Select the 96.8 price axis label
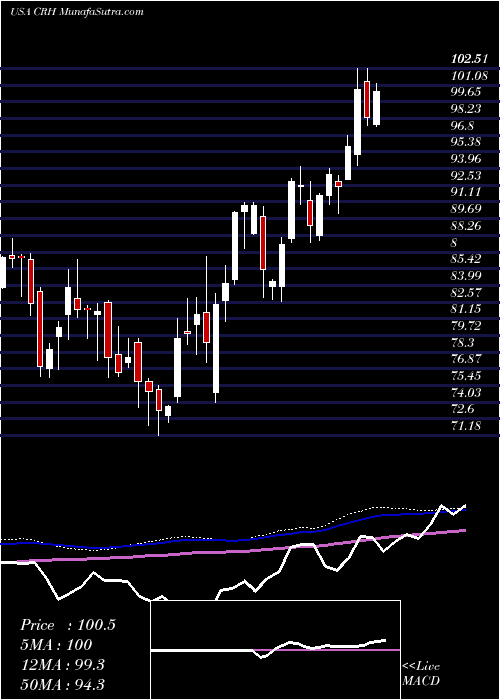The height and width of the screenshot is (700, 500). (x=462, y=126)
